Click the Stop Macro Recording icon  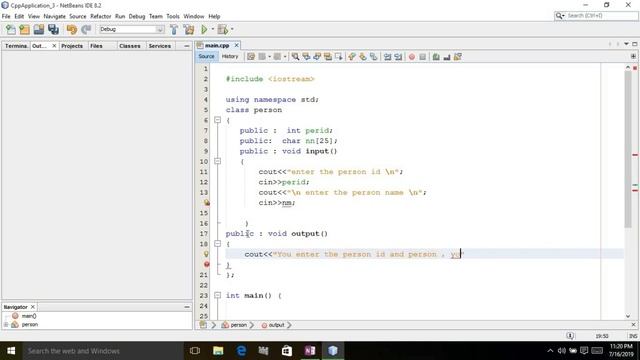422,57
